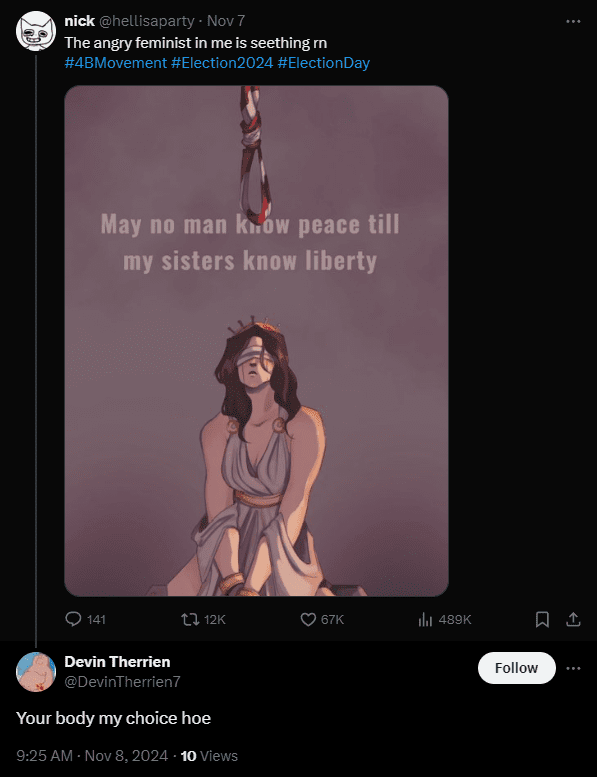Like the tweet showing 67K hearts
The image size is (597, 777).
coord(308,619)
